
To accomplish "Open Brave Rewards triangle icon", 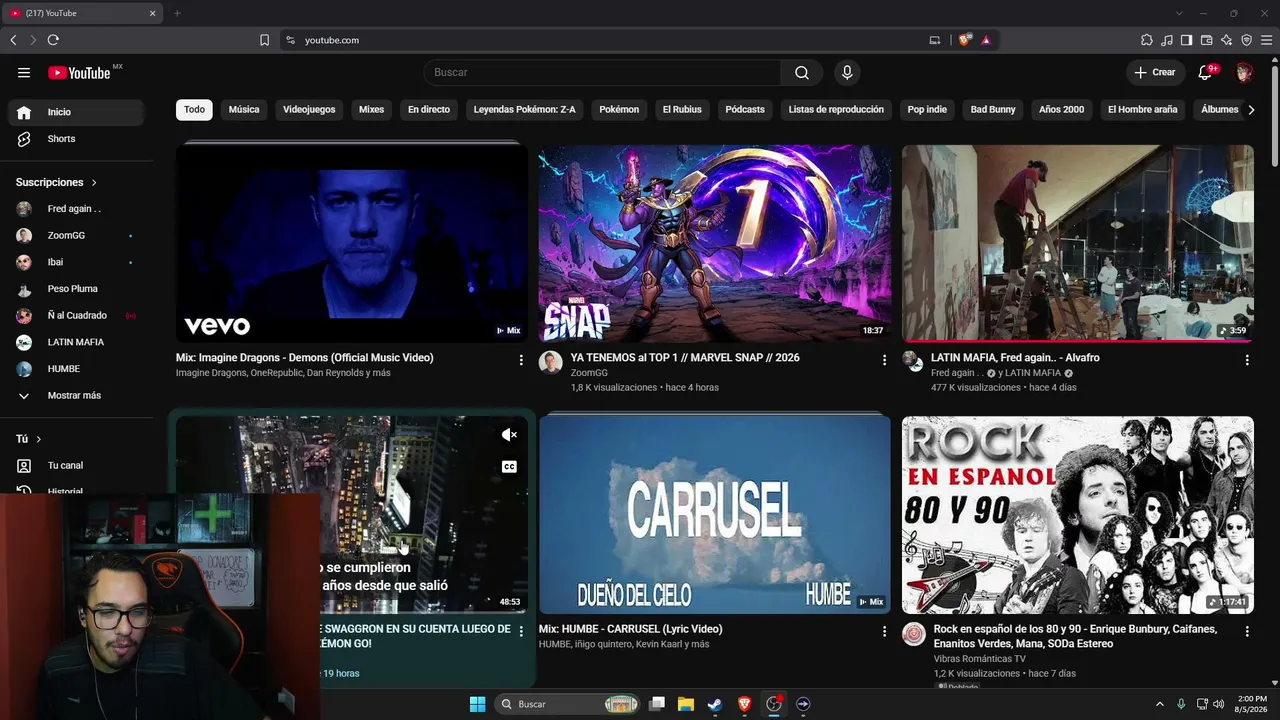I will point(986,40).
